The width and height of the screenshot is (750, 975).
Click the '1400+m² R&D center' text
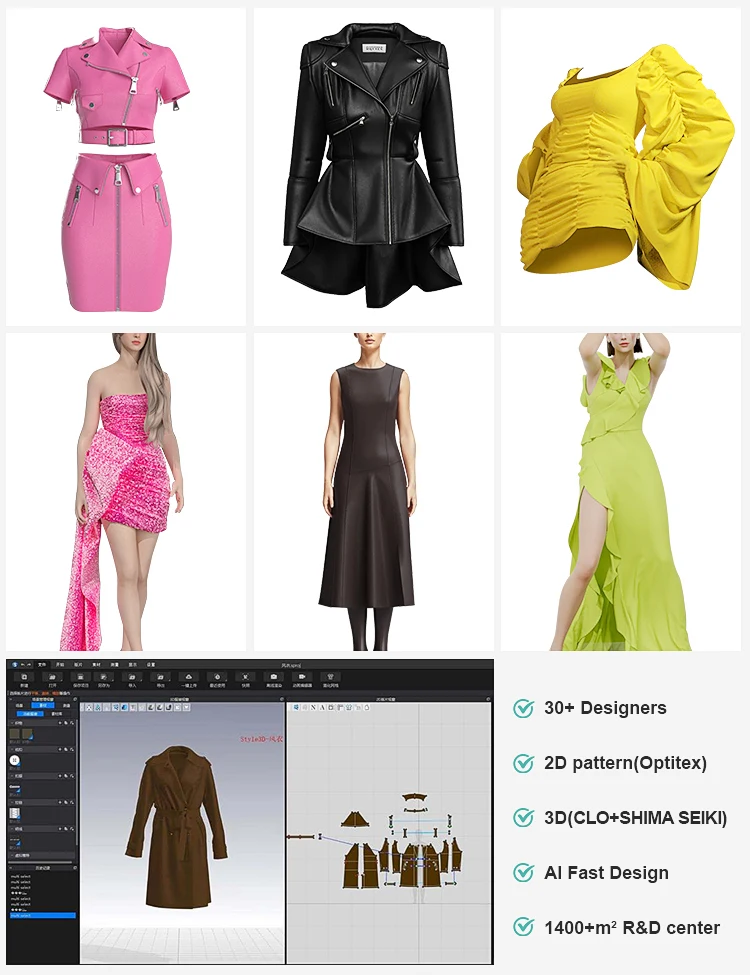(632, 928)
